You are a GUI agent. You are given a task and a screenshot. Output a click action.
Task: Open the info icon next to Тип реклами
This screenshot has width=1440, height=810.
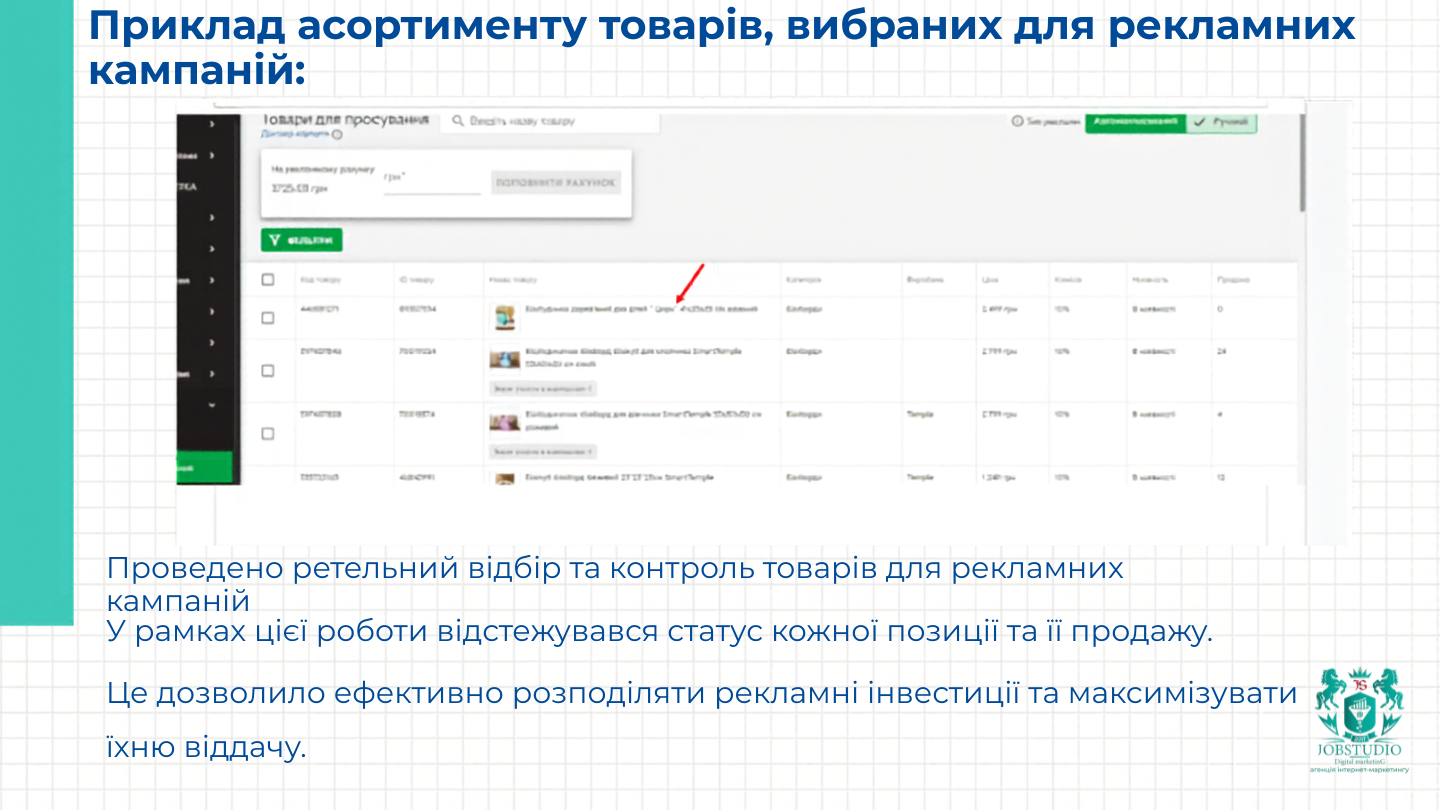click(1017, 120)
